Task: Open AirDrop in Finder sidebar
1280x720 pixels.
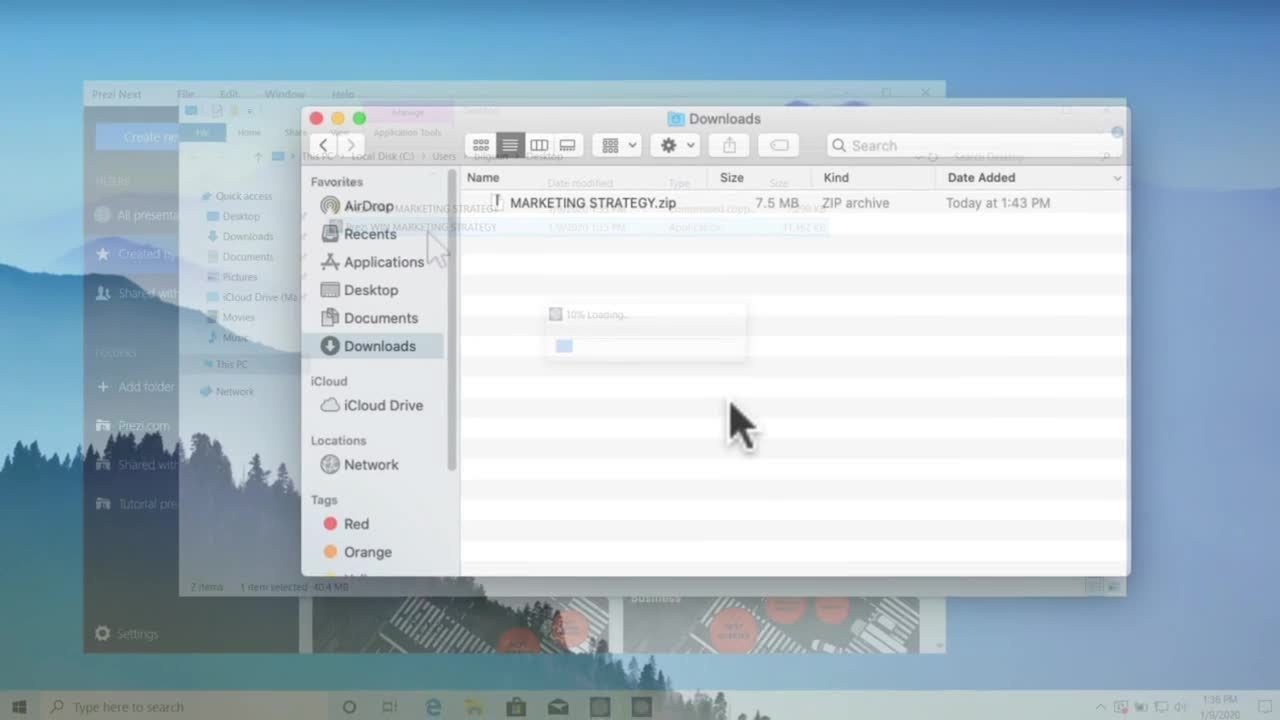Action: (358, 206)
